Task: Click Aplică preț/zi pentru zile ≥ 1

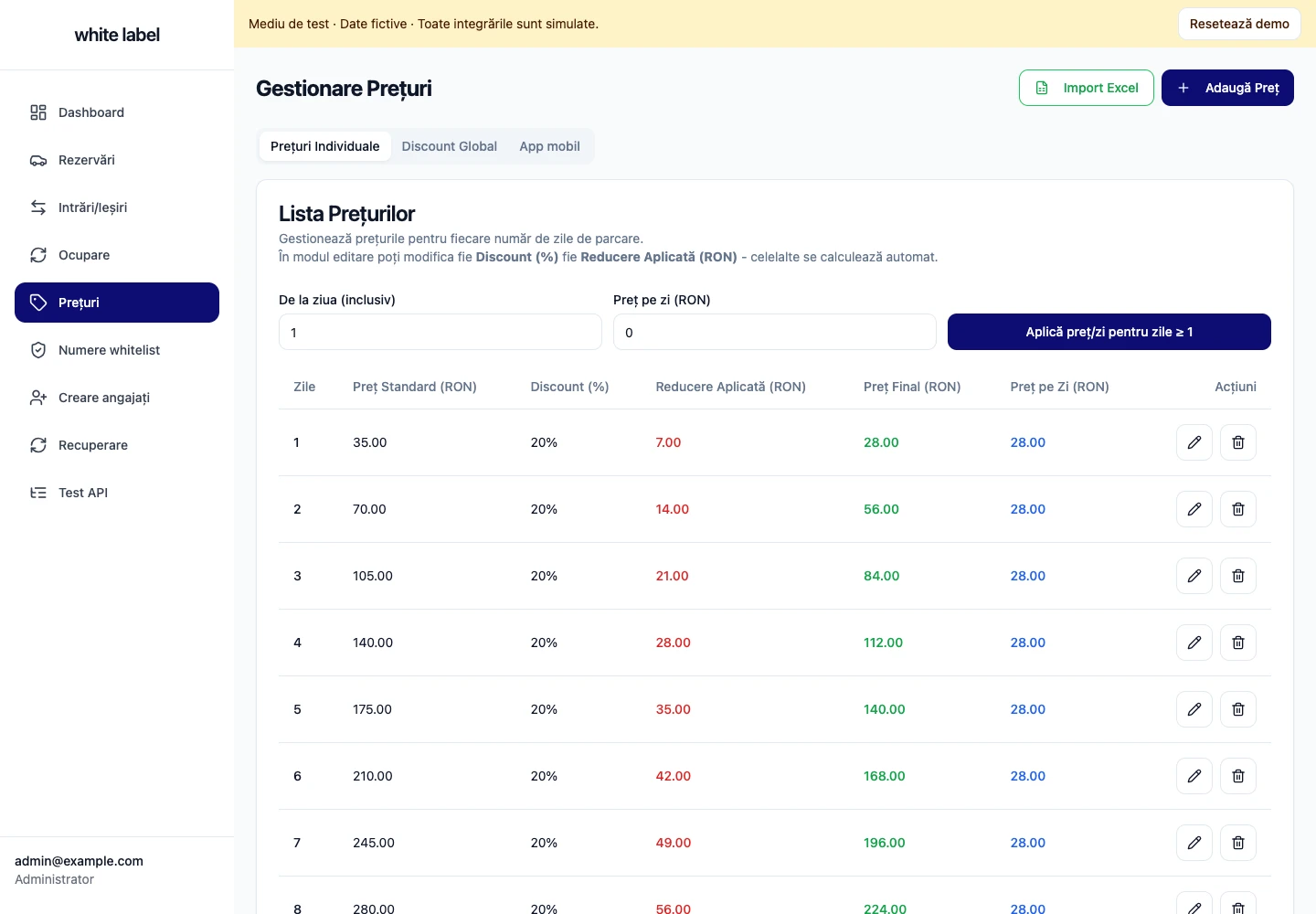Action: point(1109,332)
